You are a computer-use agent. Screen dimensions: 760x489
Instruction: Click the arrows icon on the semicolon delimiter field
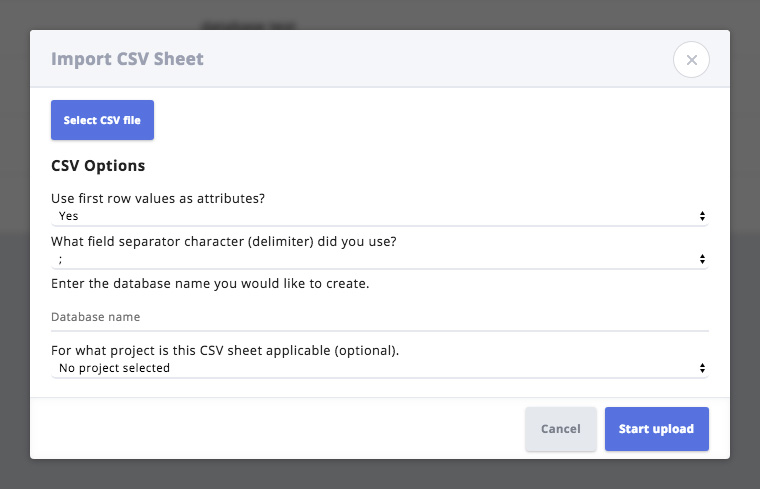702,259
